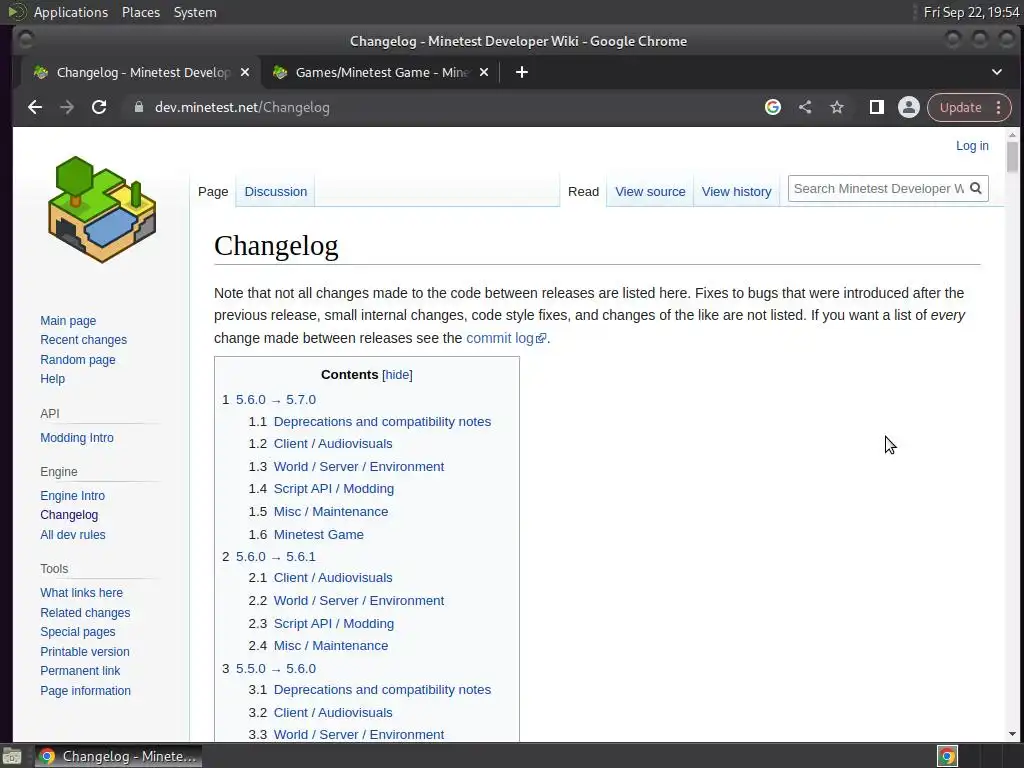
Task: Hide the Contents table via the hide link
Action: [397, 375]
